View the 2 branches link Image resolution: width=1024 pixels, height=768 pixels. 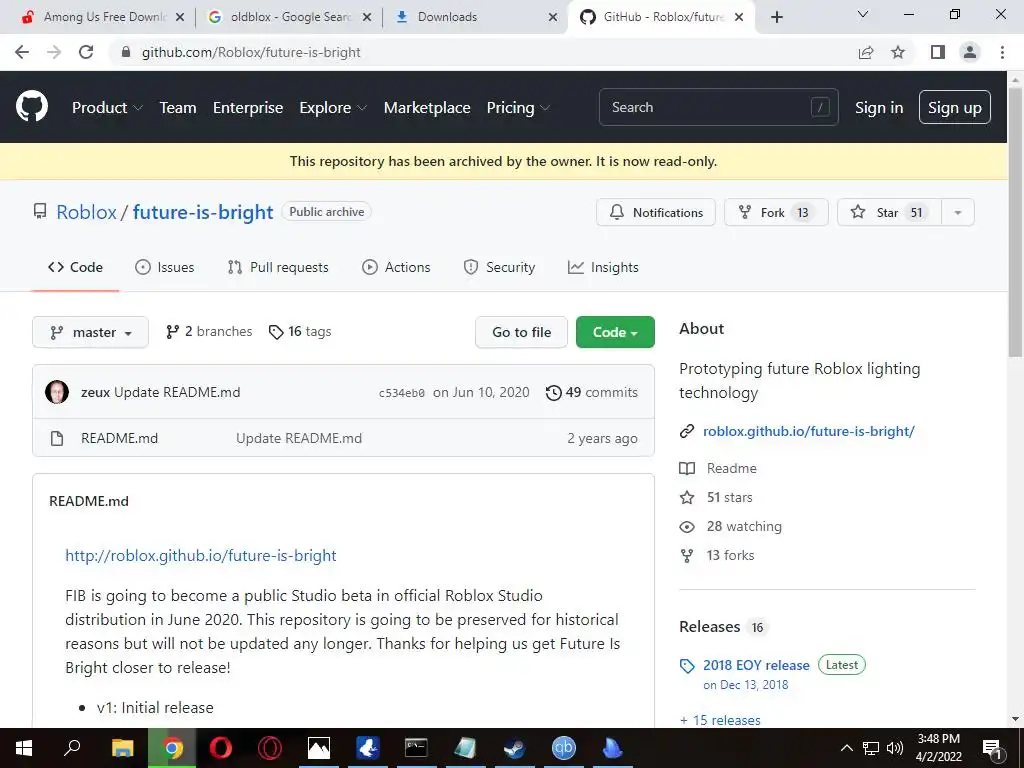[x=209, y=332]
